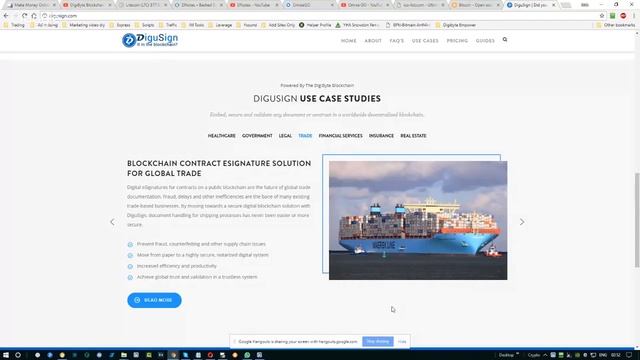Show next case study with right arrow
Image resolution: width=640 pixels, height=360 pixels.
coord(522,222)
